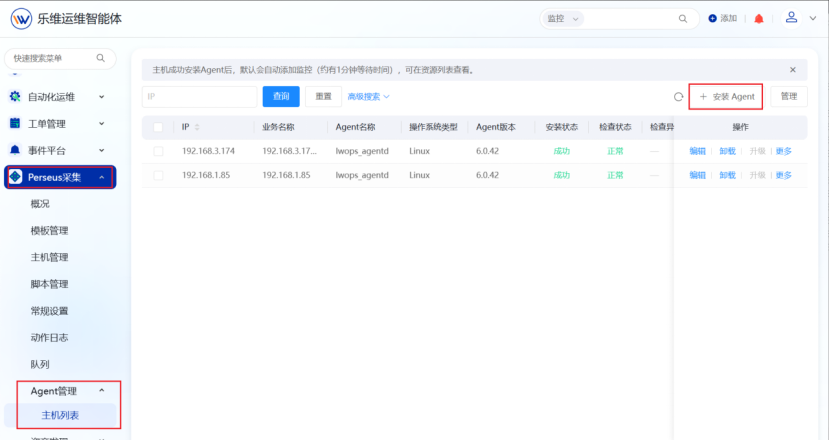
Task: Collapse the Agent管理 submenu chevron
Action: pos(102,391)
